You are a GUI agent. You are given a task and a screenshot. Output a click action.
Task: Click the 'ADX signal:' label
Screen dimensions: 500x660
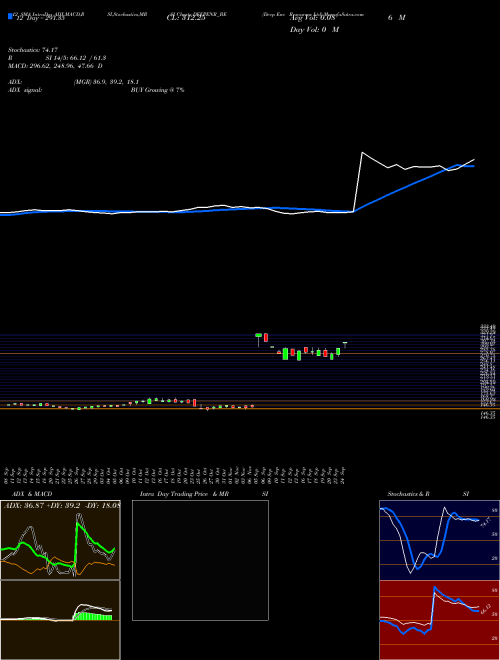(25, 90)
